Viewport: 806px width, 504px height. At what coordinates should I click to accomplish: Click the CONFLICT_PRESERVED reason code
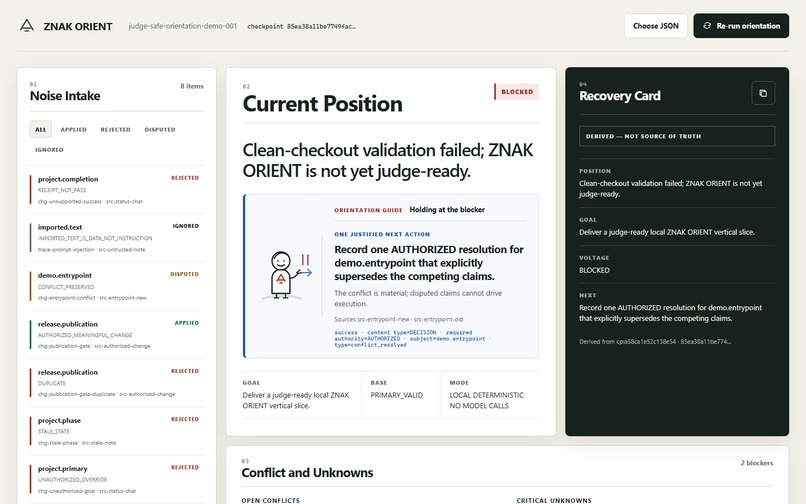[x=66, y=287]
